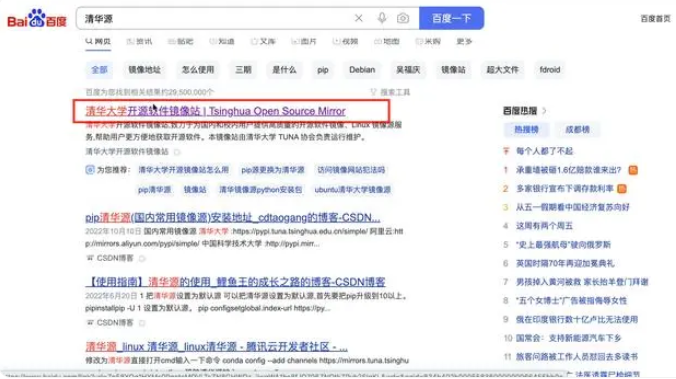
Task: Switch to the 资讯 tab
Action: pos(139,41)
